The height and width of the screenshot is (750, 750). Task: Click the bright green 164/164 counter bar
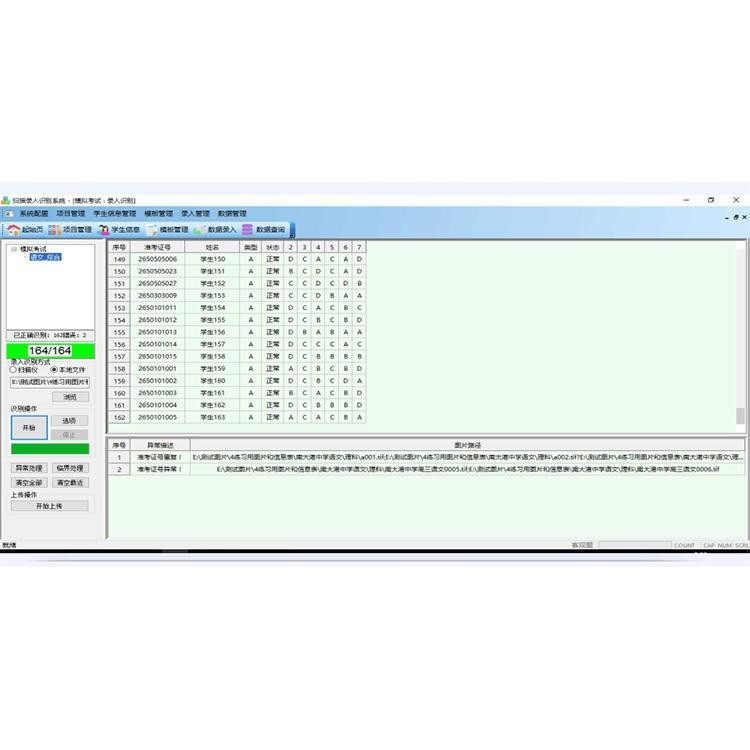pyautogui.click(x=50, y=351)
